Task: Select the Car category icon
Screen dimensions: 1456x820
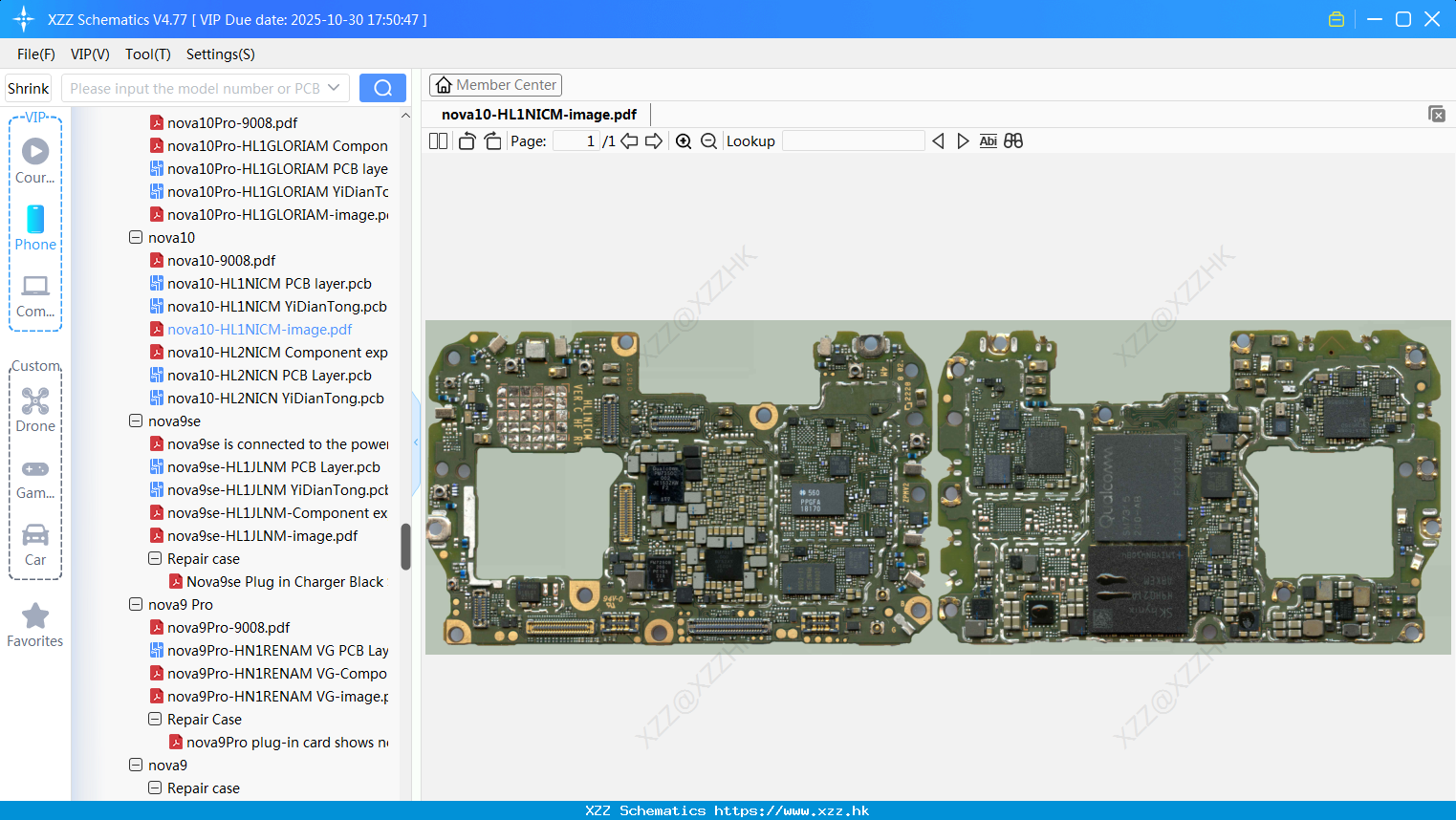Action: point(35,546)
